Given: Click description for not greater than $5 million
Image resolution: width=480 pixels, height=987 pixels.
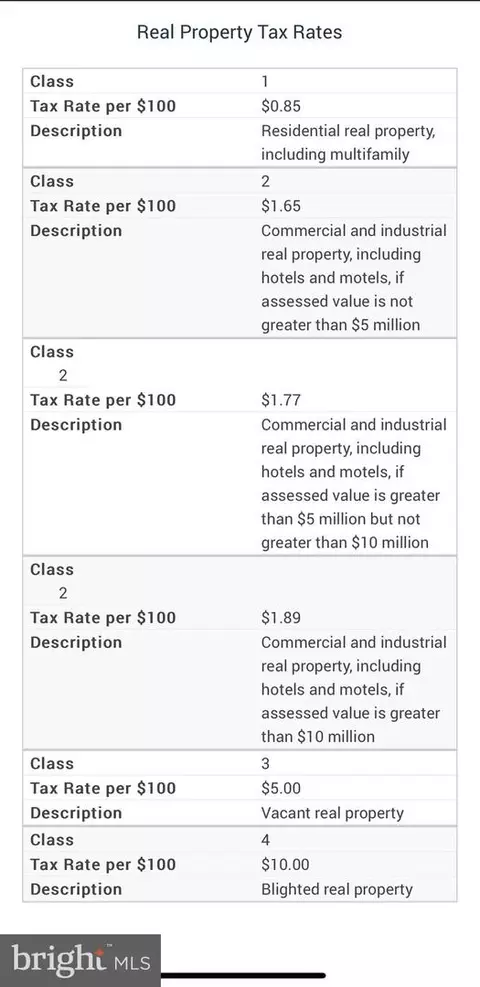Looking at the screenshot, I should [x=354, y=278].
